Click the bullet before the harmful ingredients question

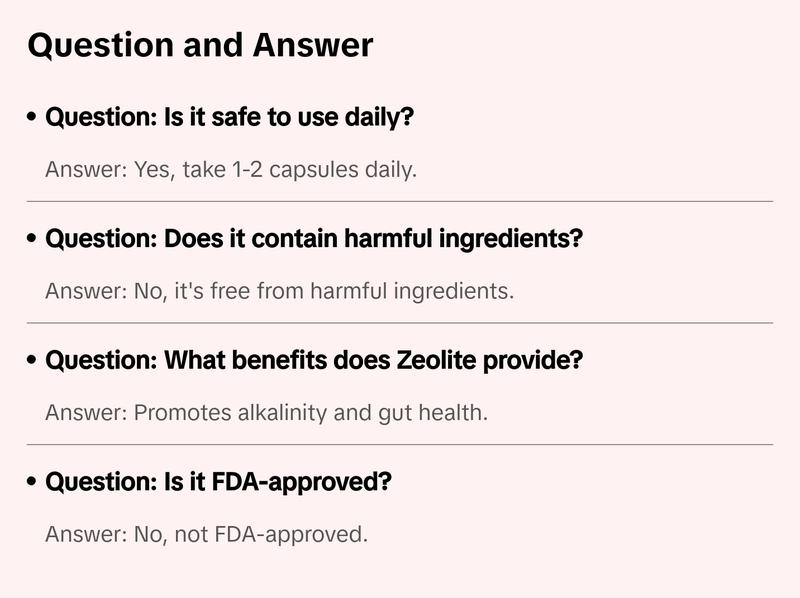33,240
